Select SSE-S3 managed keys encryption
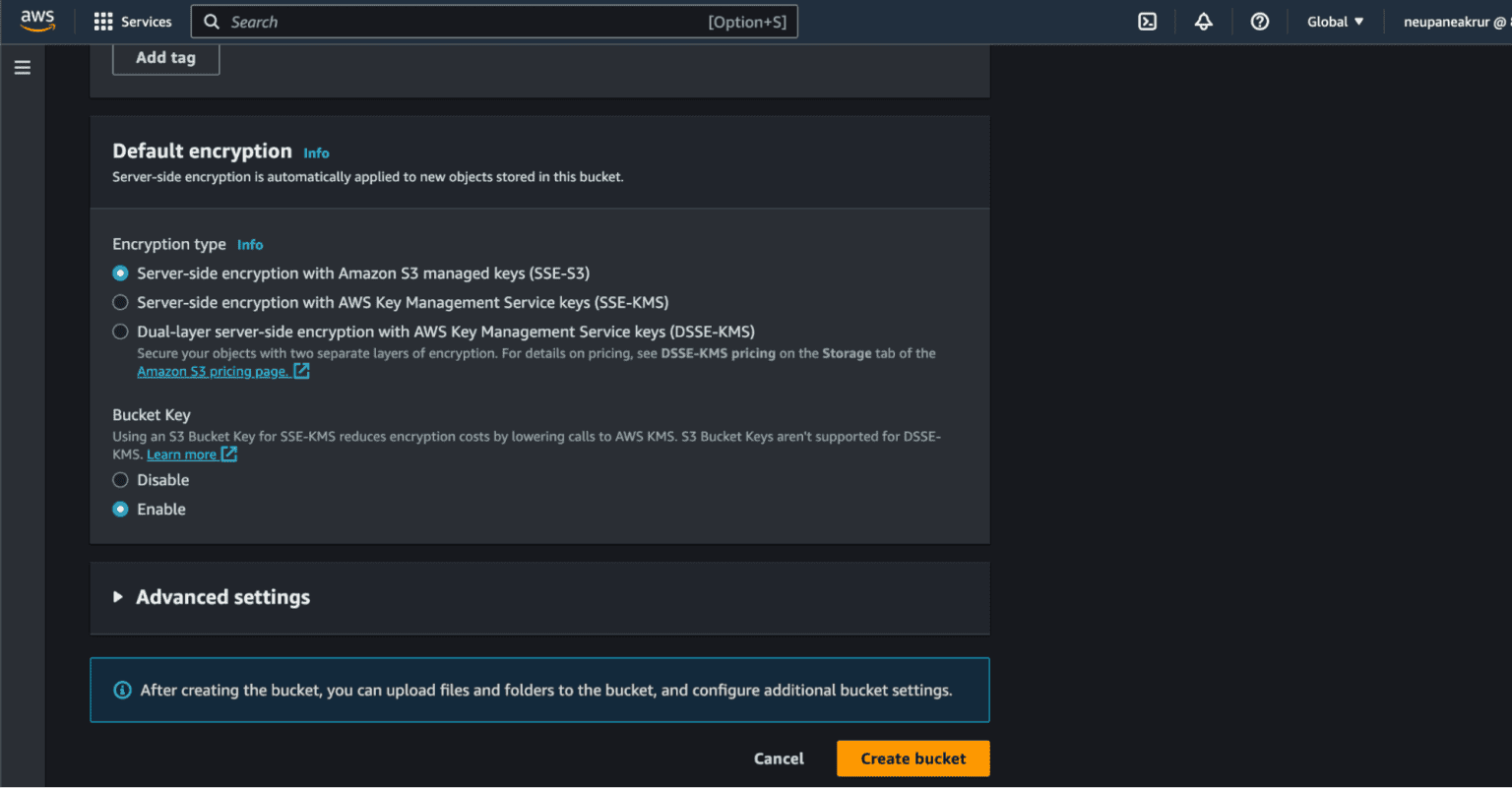The width and height of the screenshot is (1512, 788). 120,273
